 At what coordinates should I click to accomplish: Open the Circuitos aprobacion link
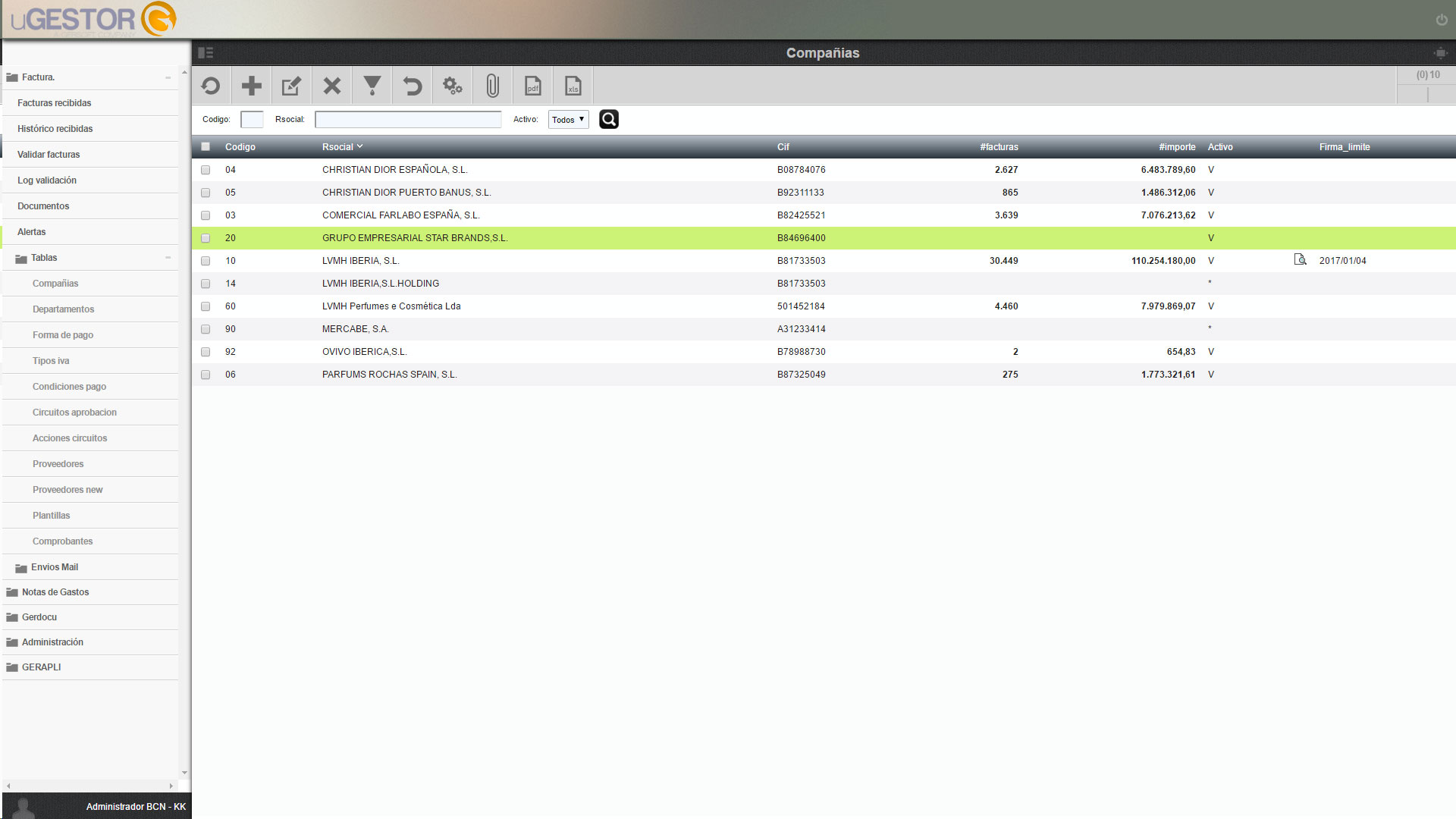pos(74,413)
